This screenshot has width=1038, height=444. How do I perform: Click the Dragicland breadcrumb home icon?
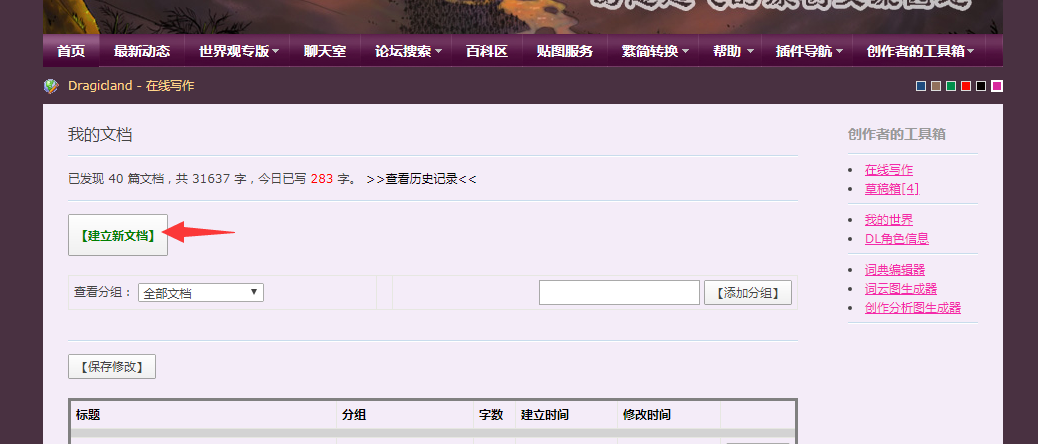pos(52,86)
